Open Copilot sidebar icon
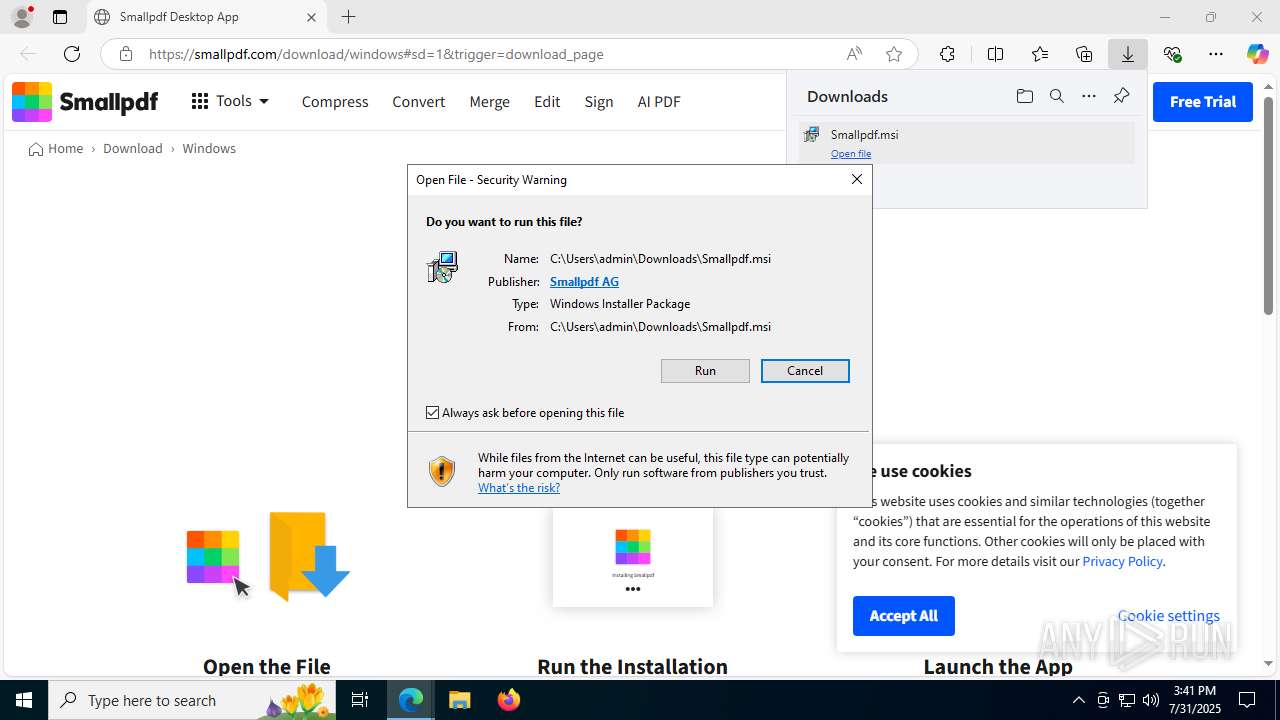The height and width of the screenshot is (720, 1280). 1258,54
